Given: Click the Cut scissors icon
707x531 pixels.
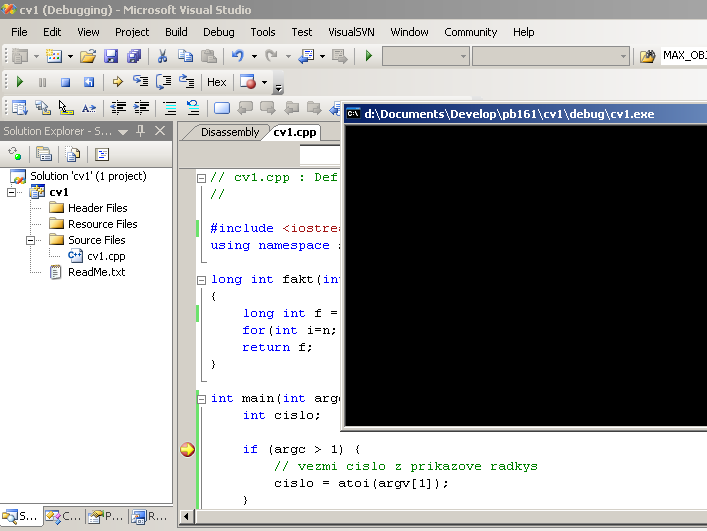Looking at the screenshot, I should pos(162,56).
